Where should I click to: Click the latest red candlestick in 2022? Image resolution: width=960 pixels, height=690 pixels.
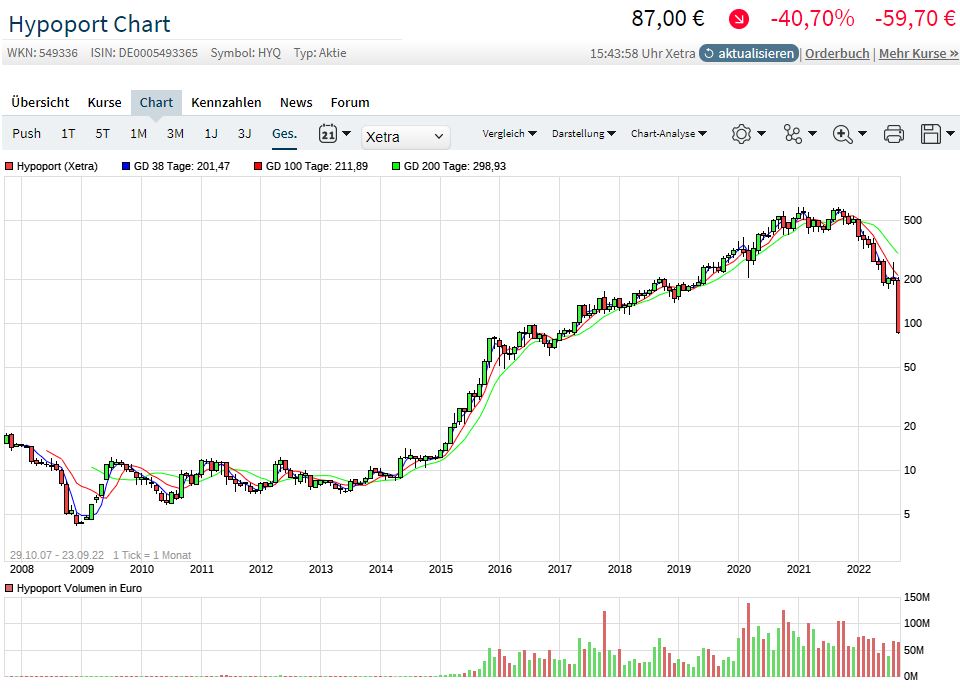coord(897,305)
